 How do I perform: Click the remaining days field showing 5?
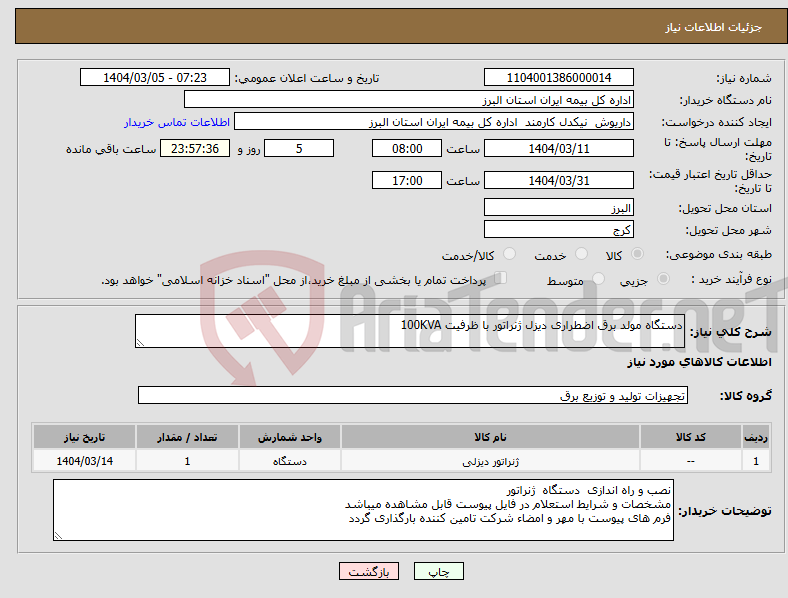coord(299,148)
